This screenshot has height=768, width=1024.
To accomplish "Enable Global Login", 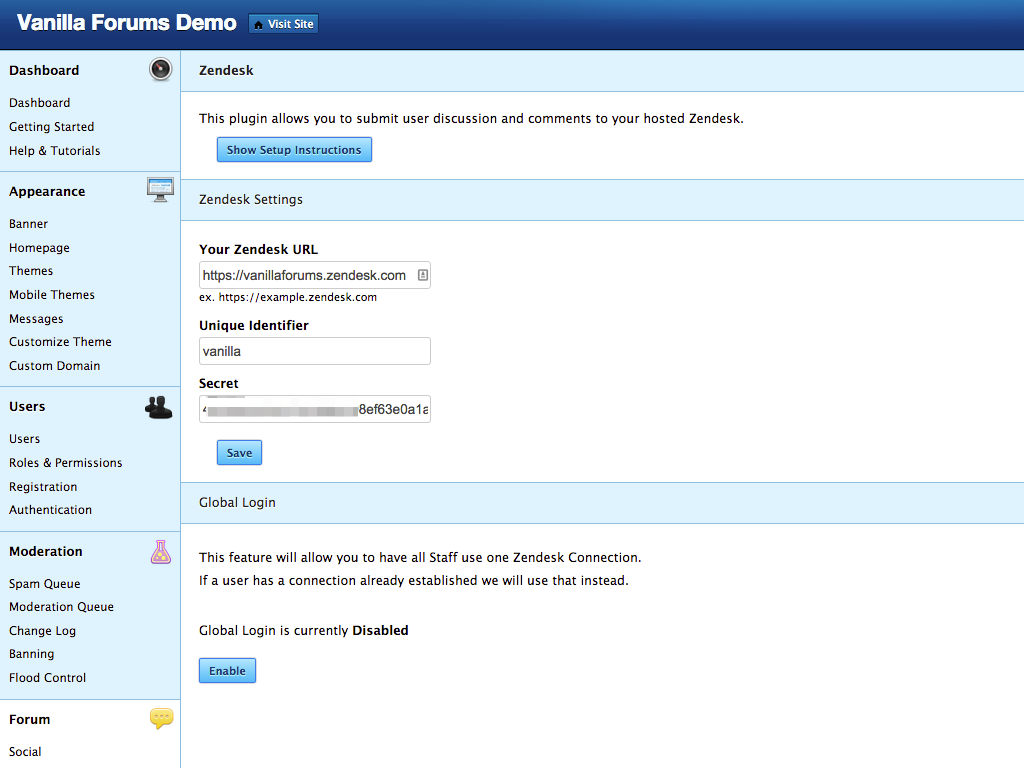I will tap(227, 671).
